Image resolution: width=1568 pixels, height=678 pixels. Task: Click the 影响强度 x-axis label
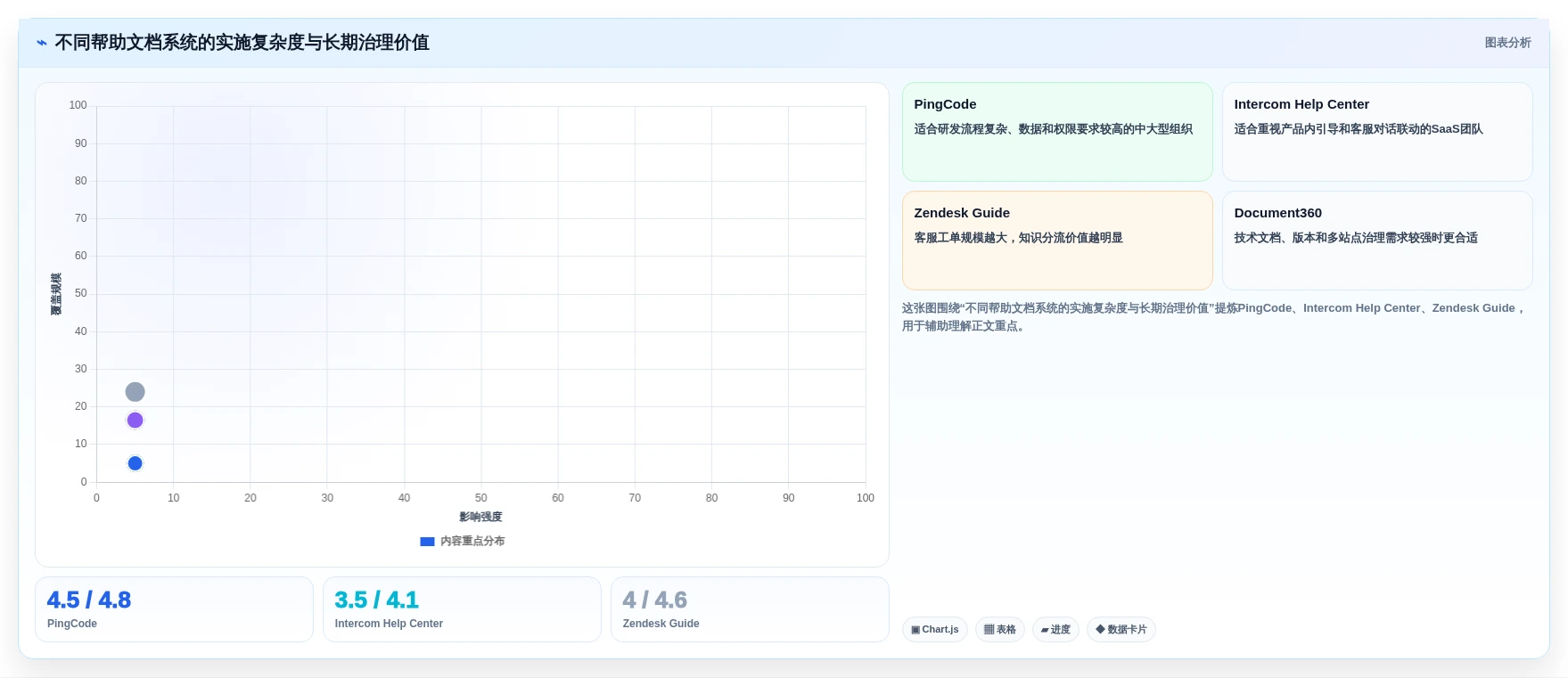point(480,517)
